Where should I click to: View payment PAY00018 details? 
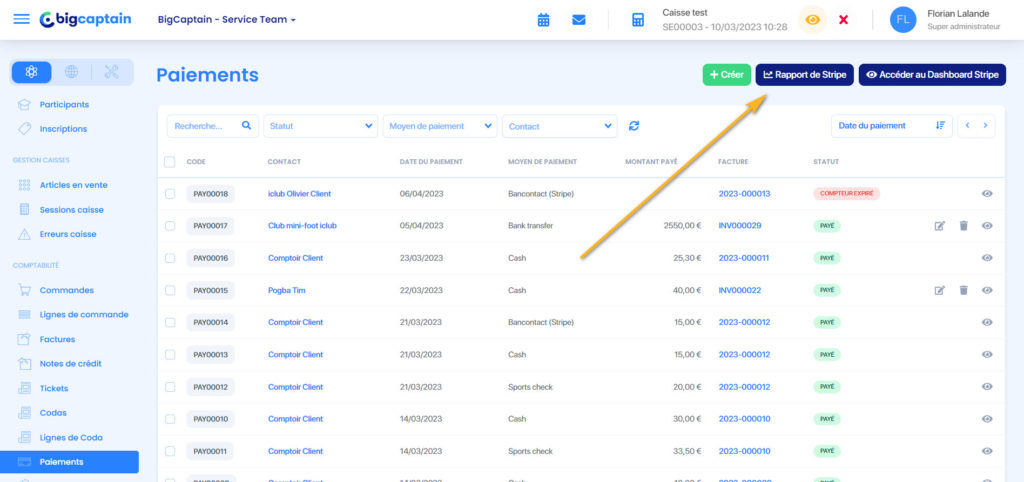tap(987, 193)
